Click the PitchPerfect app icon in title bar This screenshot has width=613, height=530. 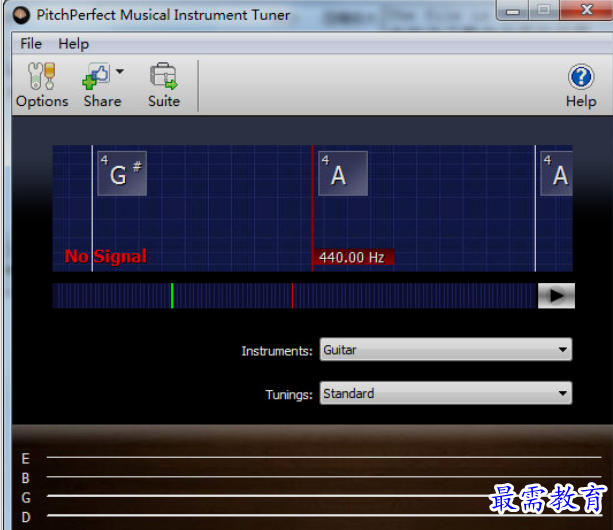[x=21, y=15]
